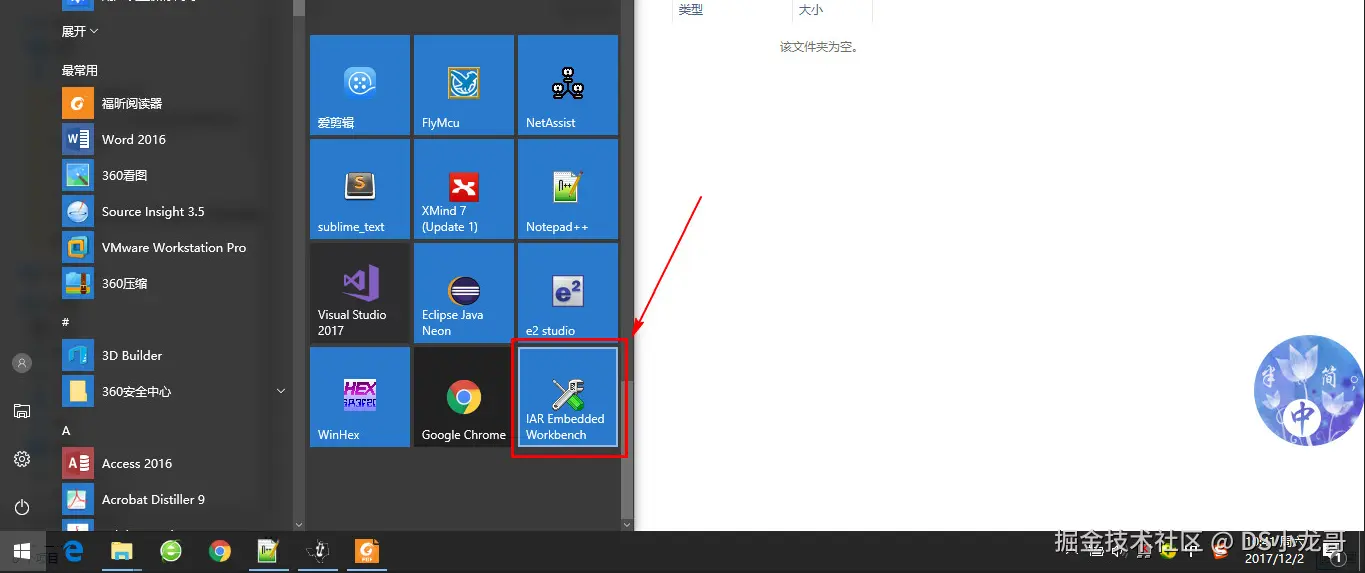The width and height of the screenshot is (1365, 573).
Task: Open Settings gear in Start rail
Action: click(x=22, y=459)
